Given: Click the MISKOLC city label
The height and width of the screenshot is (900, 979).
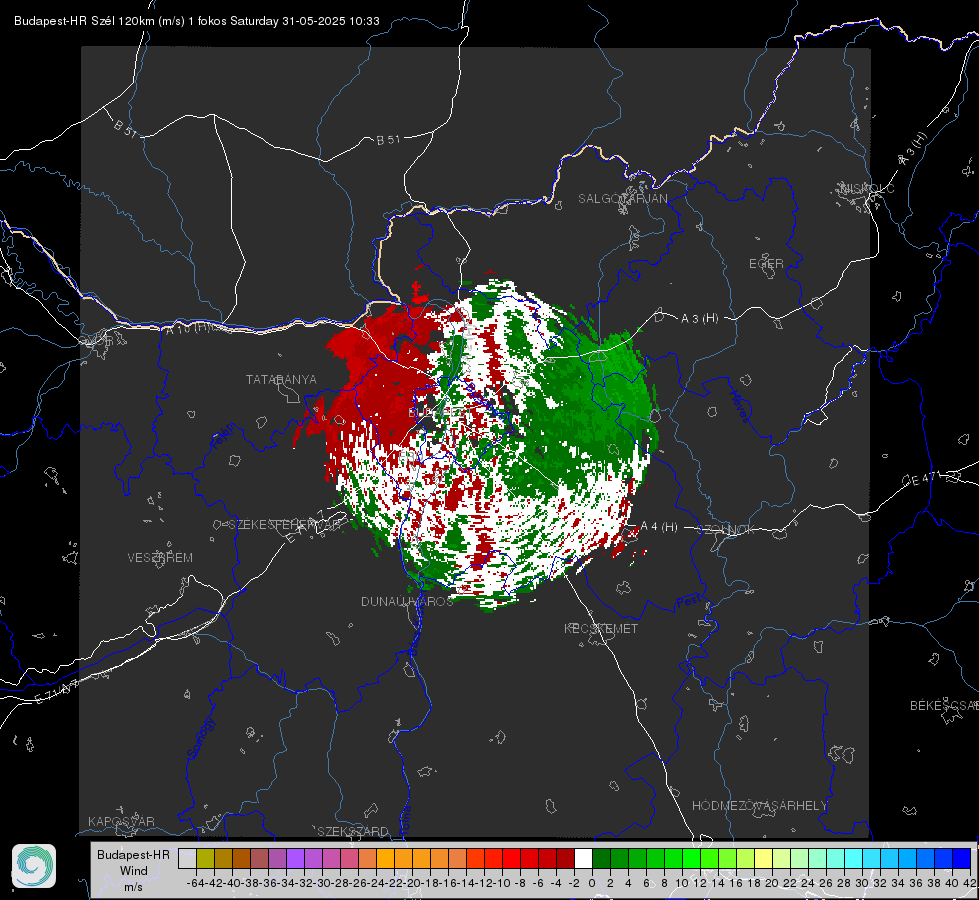Looking at the screenshot, I should pyautogui.click(x=867, y=188).
